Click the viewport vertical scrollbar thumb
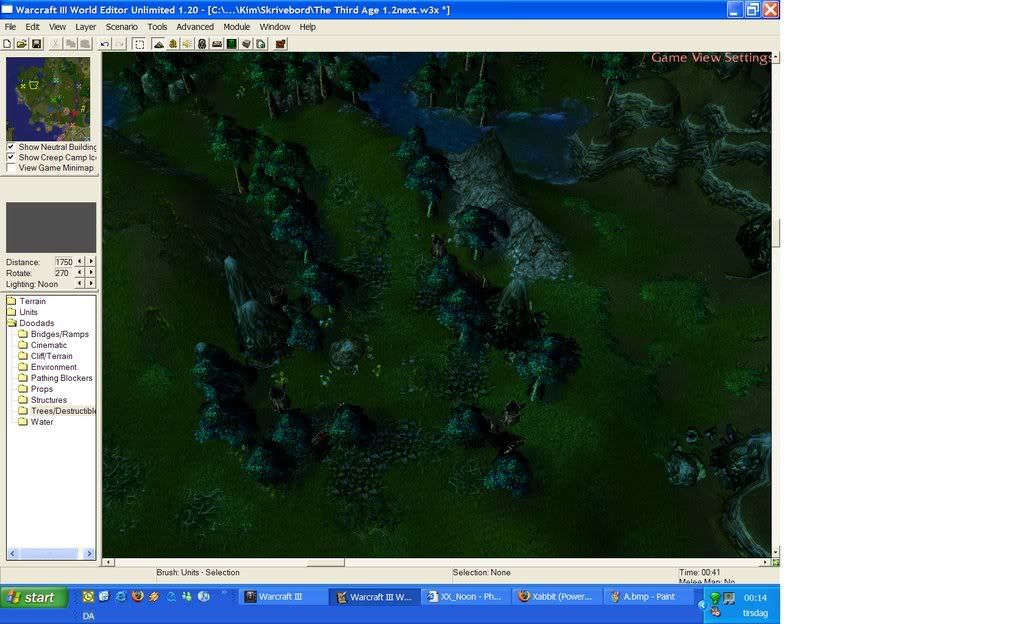This screenshot has height=624, width=1024. pos(776,233)
